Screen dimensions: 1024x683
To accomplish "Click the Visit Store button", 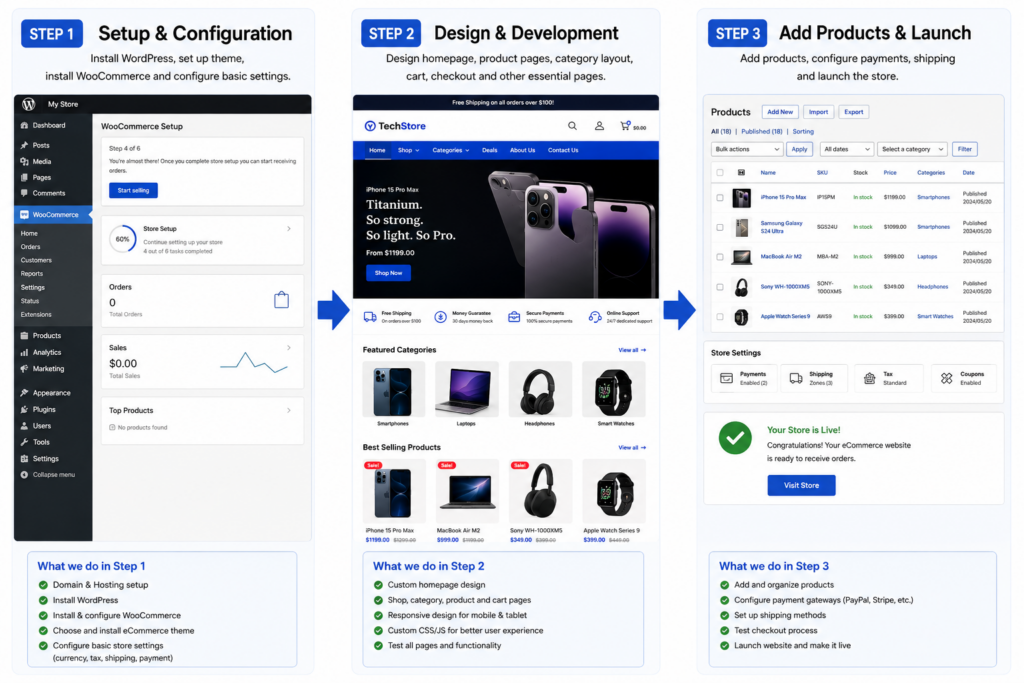I will [x=801, y=485].
